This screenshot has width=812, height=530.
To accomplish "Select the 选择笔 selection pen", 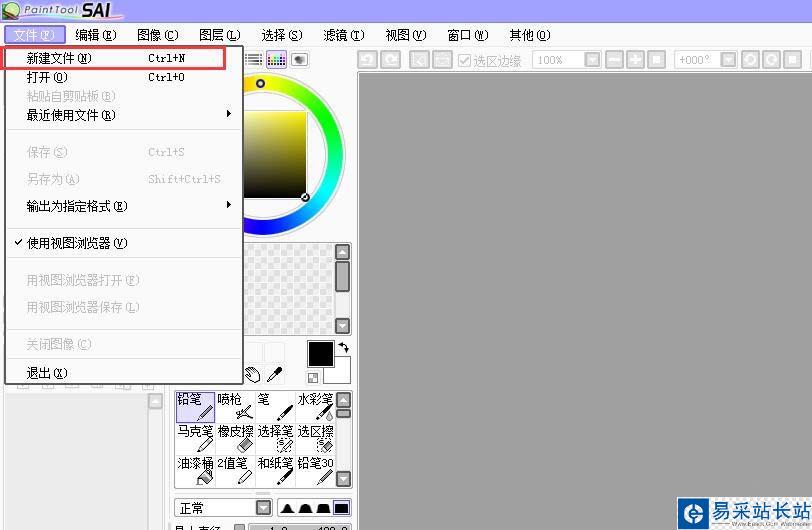I will [276, 439].
